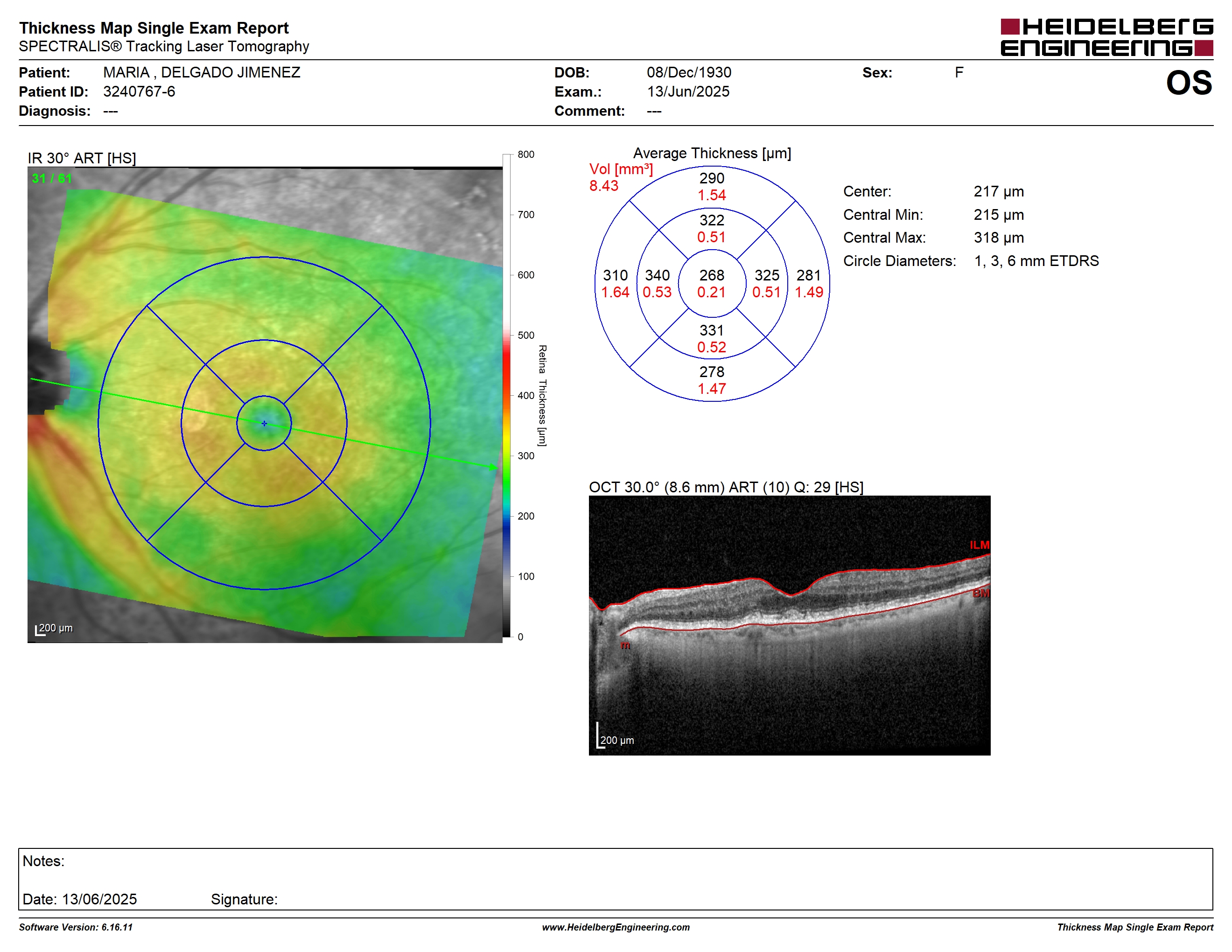Click the Vol [mm³] legend label
This screenshot has height=952, width=1232.
tap(621, 169)
